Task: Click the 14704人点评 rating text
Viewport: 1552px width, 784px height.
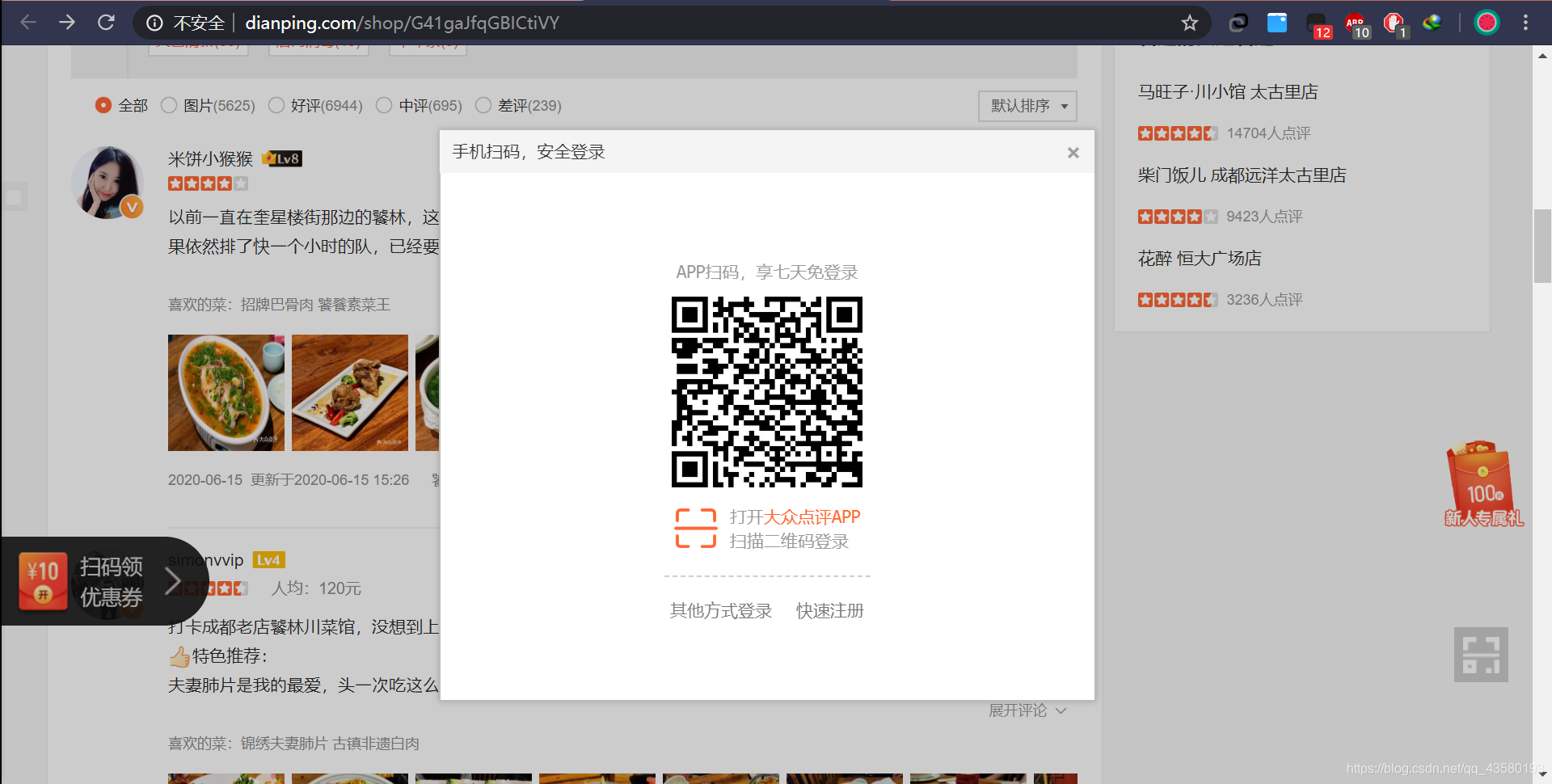Action: tap(1268, 133)
